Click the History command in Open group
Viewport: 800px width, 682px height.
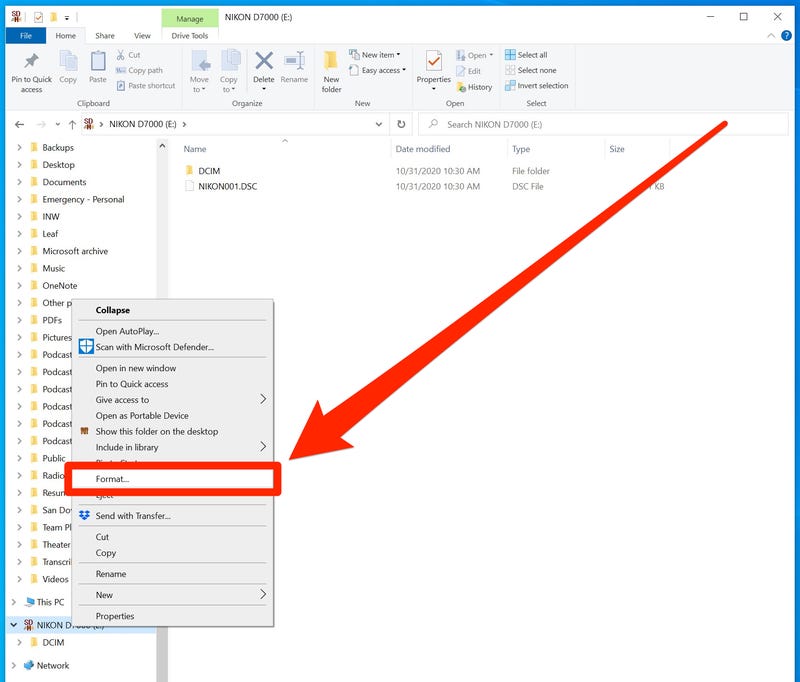(x=474, y=87)
